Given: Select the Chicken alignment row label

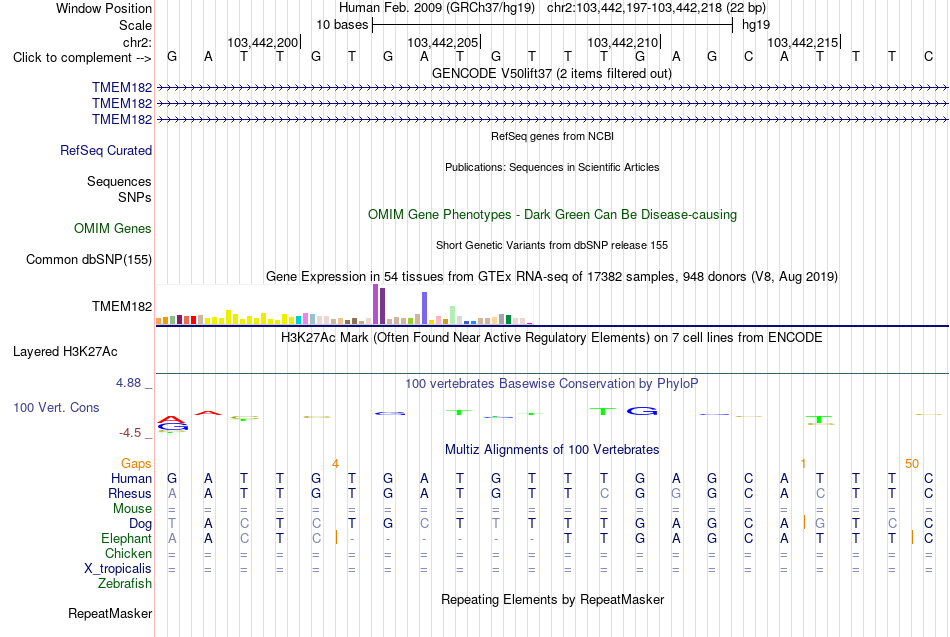Looking at the screenshot, I should point(128,553).
